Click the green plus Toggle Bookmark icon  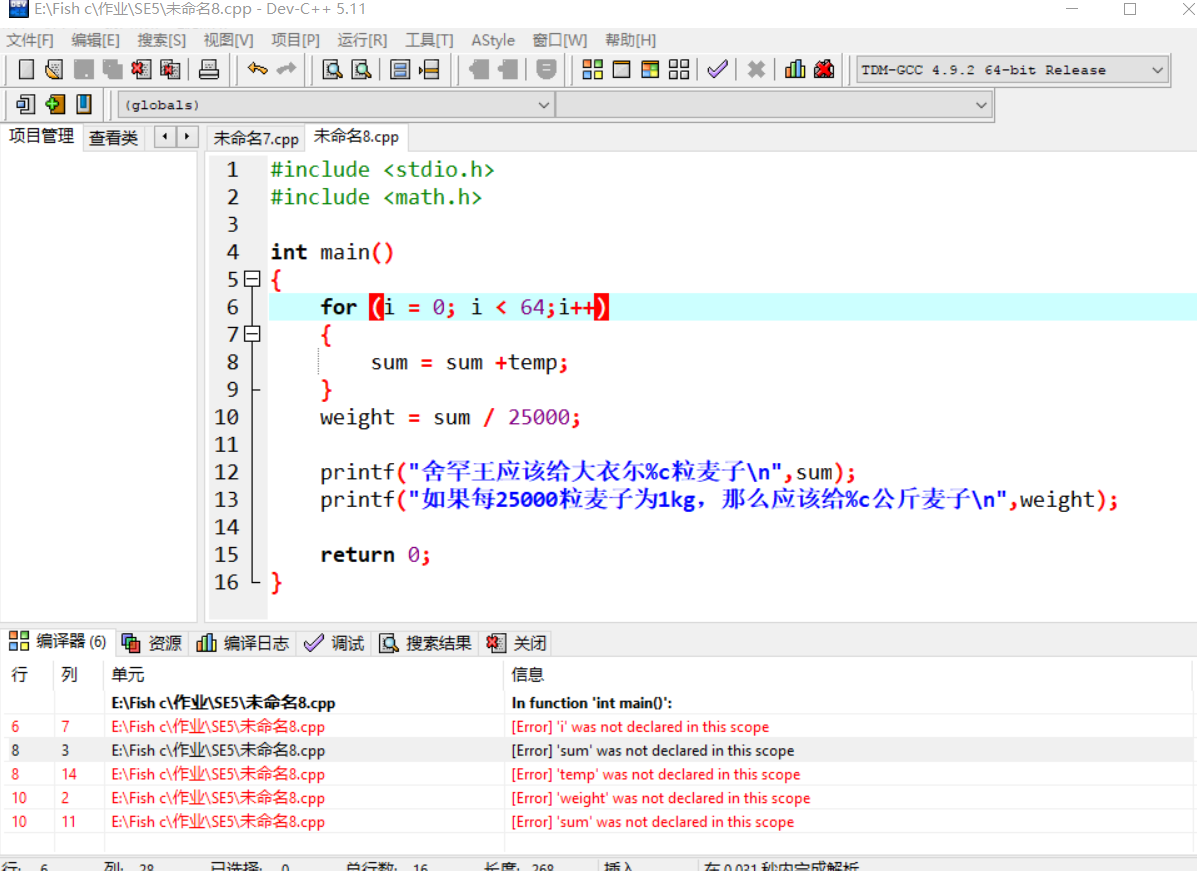click(x=54, y=104)
